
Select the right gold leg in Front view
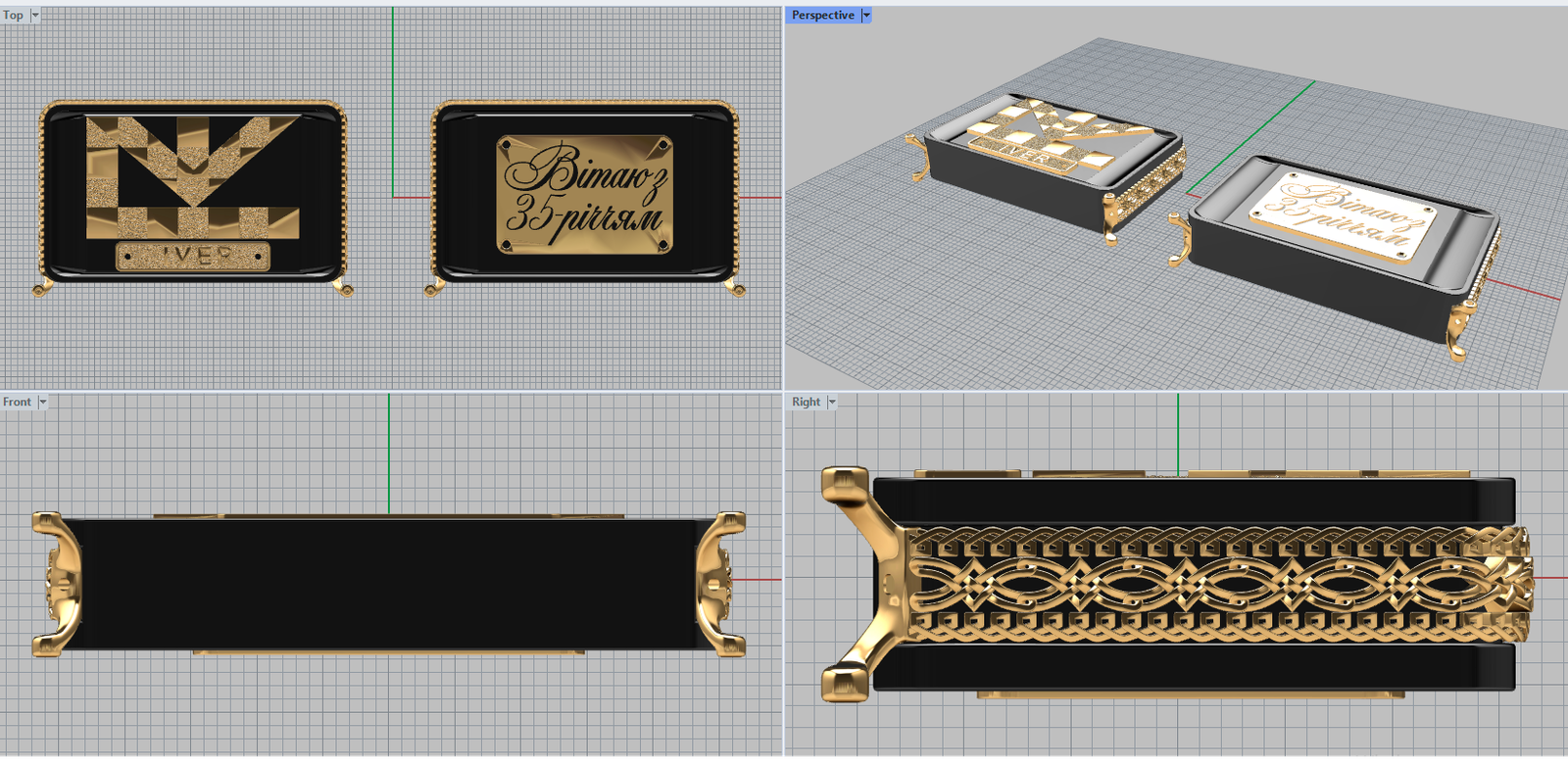coord(721,583)
